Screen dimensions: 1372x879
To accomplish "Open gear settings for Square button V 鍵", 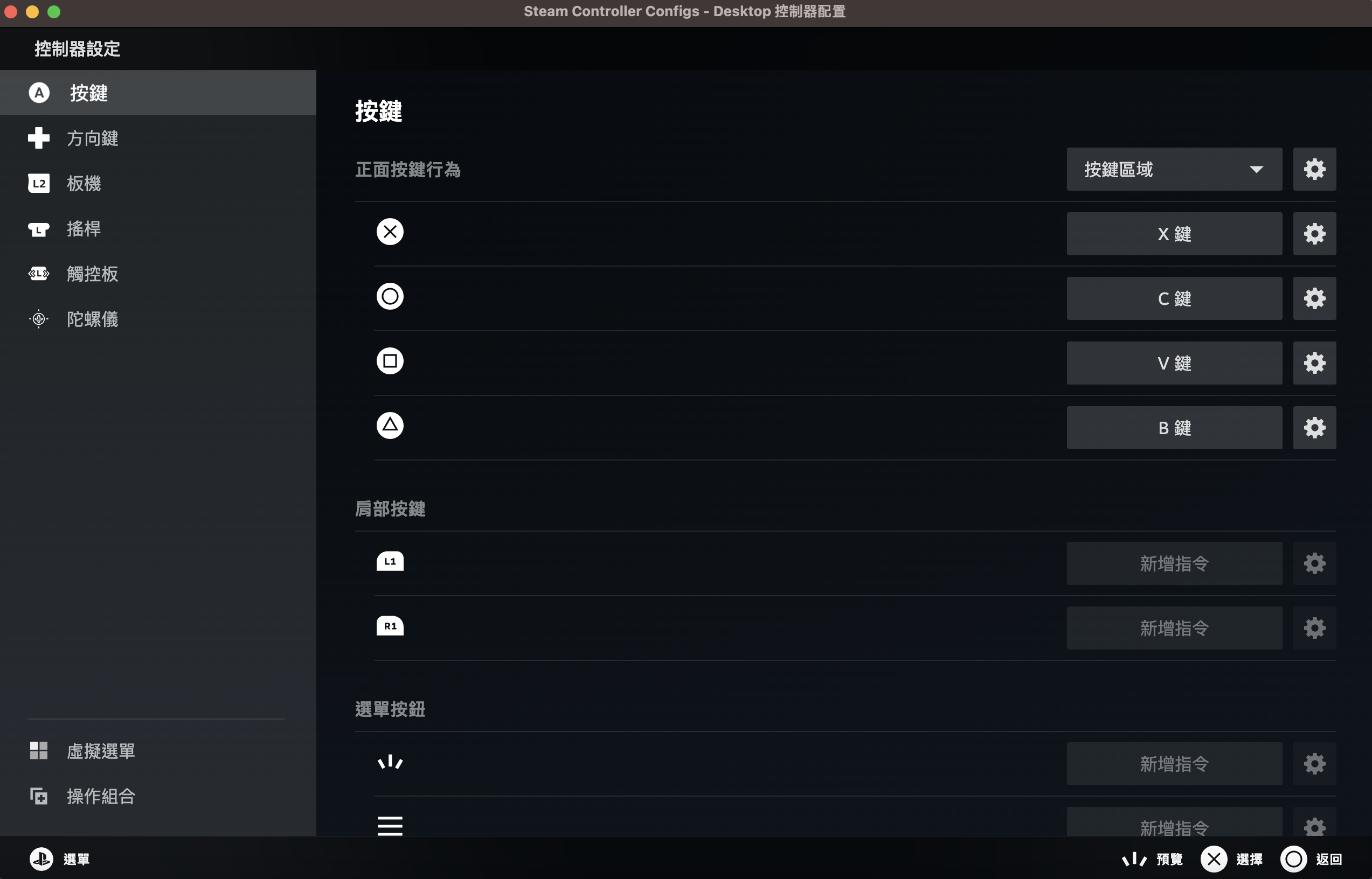I will 1314,363.
